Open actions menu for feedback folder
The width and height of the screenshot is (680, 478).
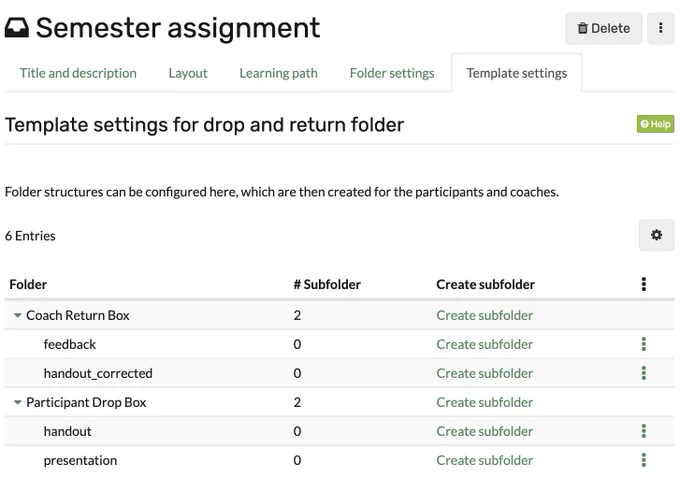[644, 344]
